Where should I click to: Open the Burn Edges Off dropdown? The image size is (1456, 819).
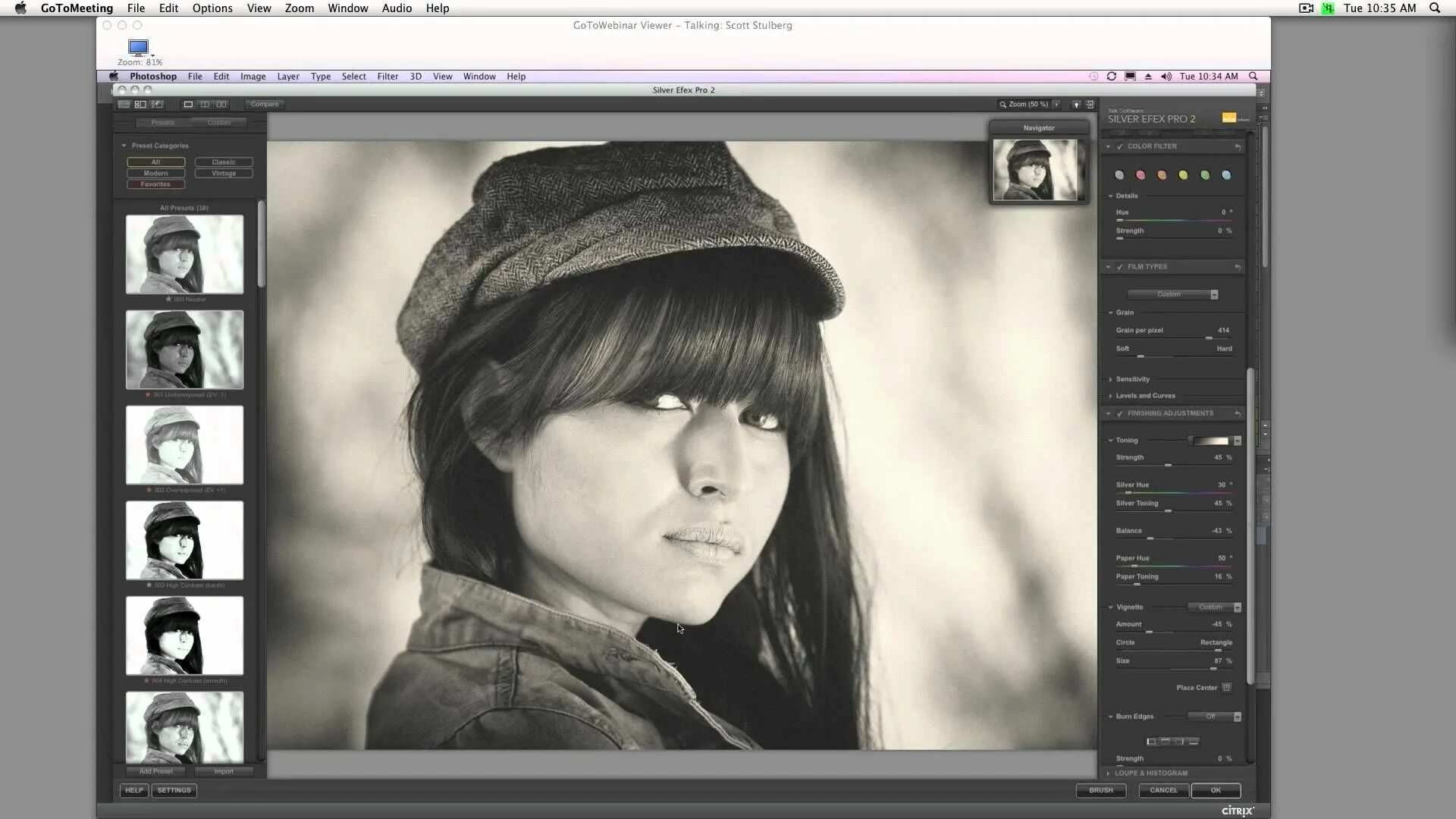[x=1215, y=717]
